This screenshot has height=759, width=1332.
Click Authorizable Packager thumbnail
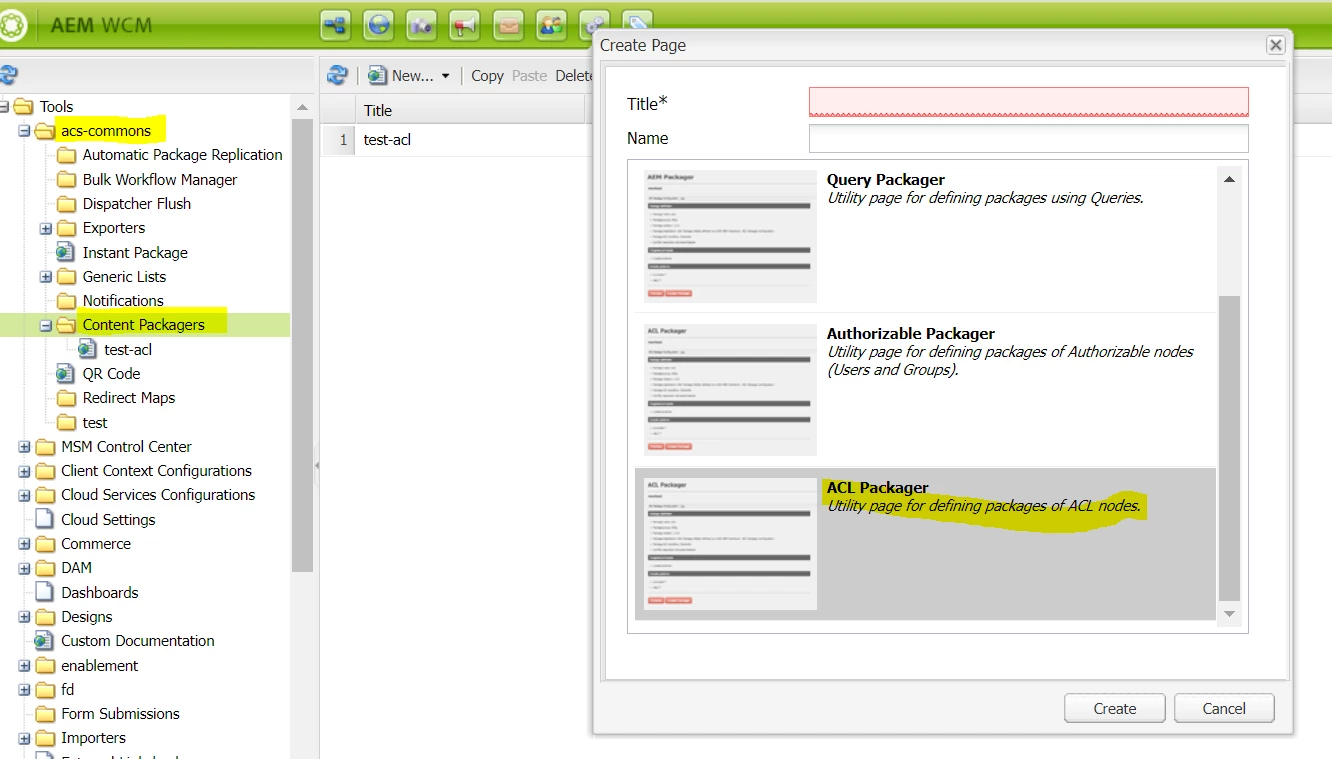[730, 390]
